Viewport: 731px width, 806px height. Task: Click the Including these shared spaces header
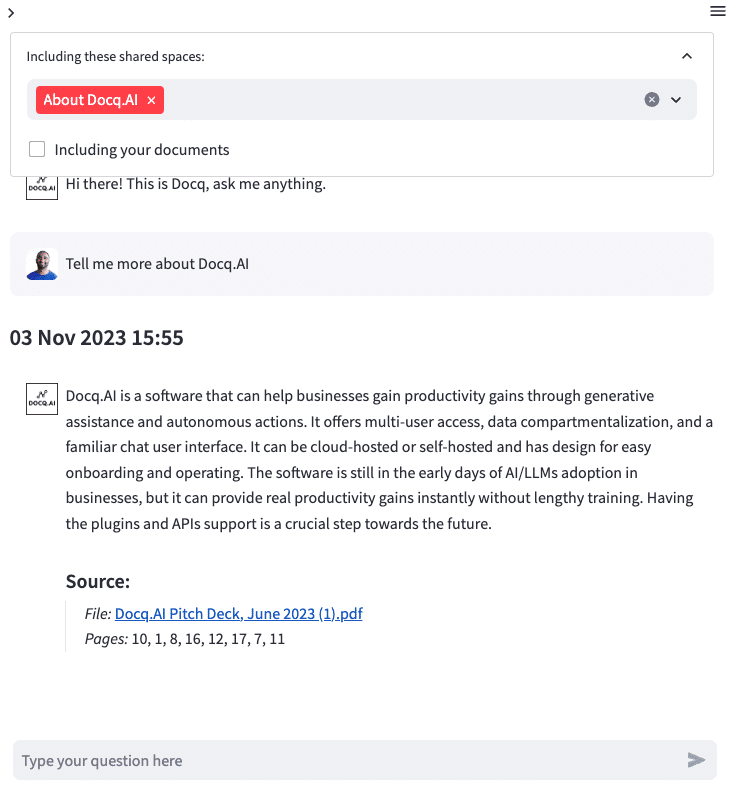pos(116,57)
